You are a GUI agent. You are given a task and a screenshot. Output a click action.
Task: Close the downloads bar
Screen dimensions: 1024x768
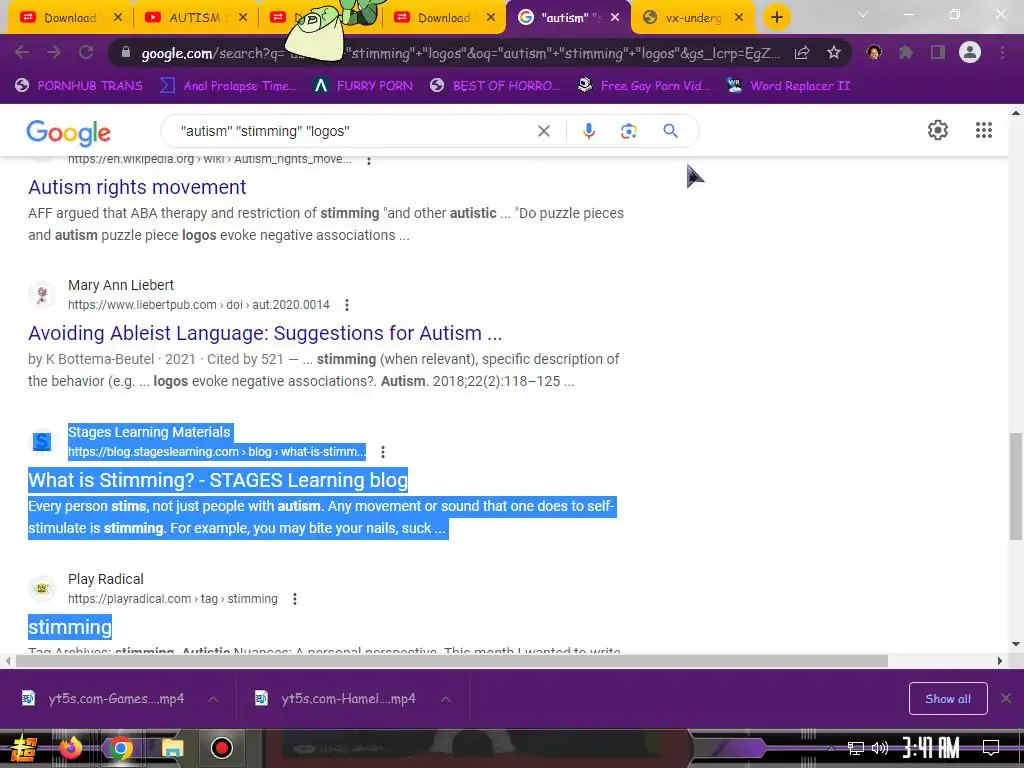click(x=1006, y=699)
